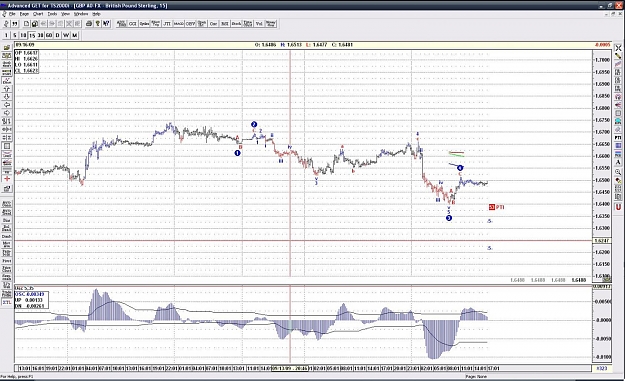Click the date marker on the time axis
The image size is (625, 381).
[289, 368]
